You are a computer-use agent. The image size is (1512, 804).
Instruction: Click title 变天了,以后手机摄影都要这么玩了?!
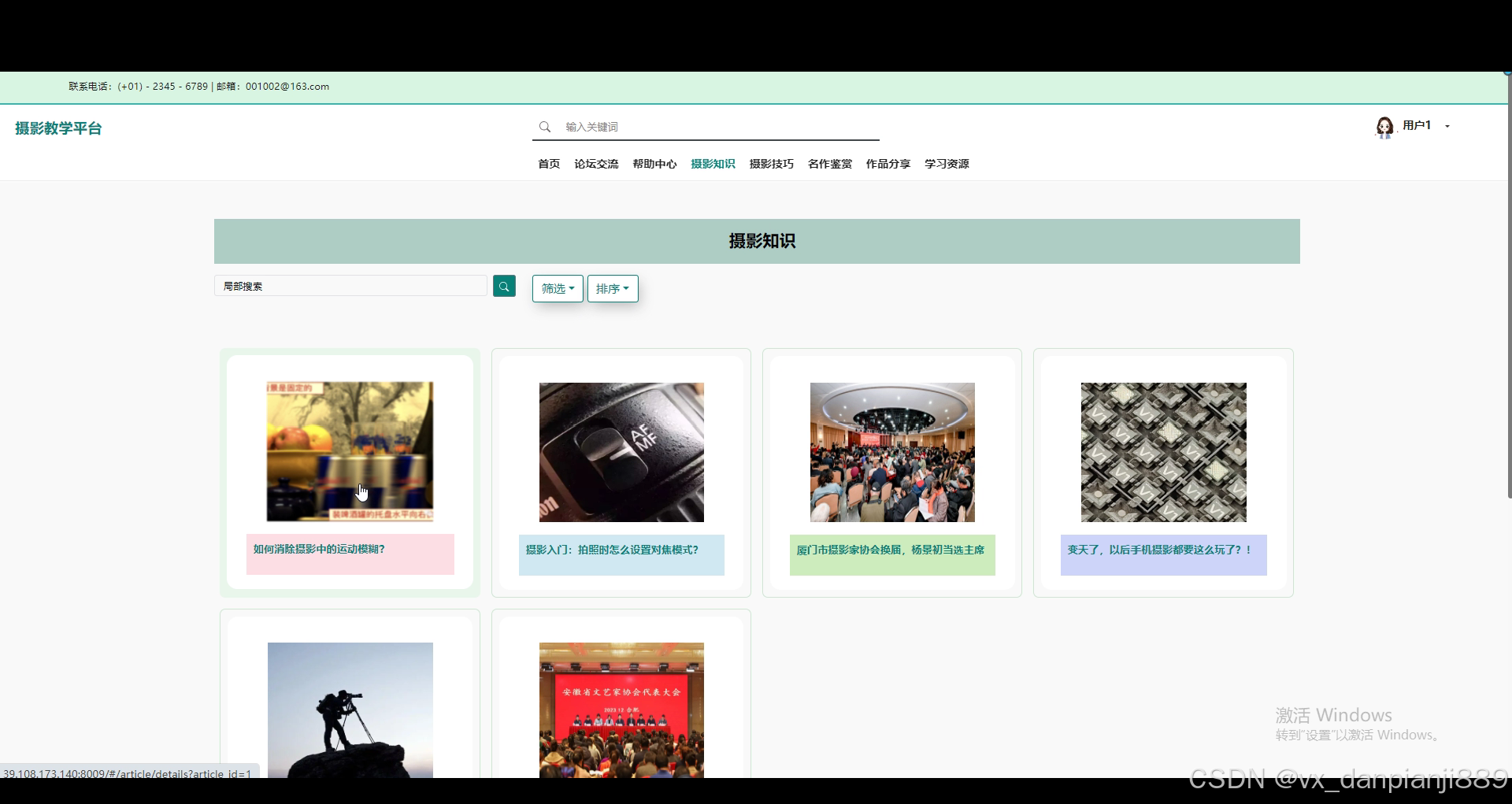coord(1159,550)
